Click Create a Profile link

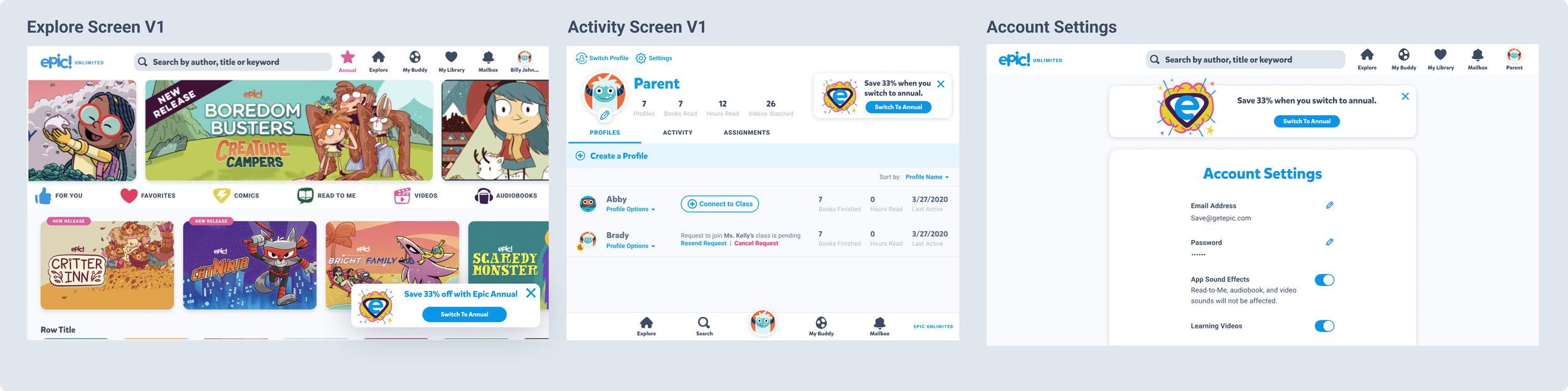612,156
